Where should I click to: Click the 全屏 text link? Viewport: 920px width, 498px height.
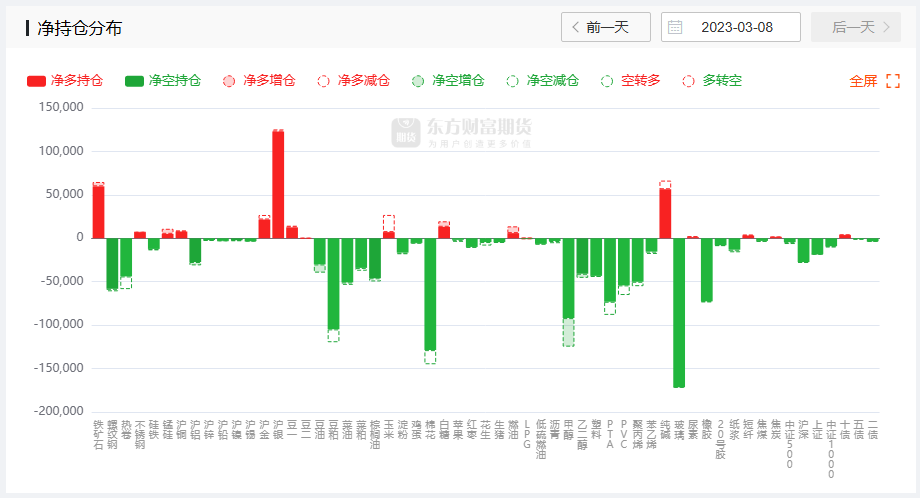coord(863,81)
